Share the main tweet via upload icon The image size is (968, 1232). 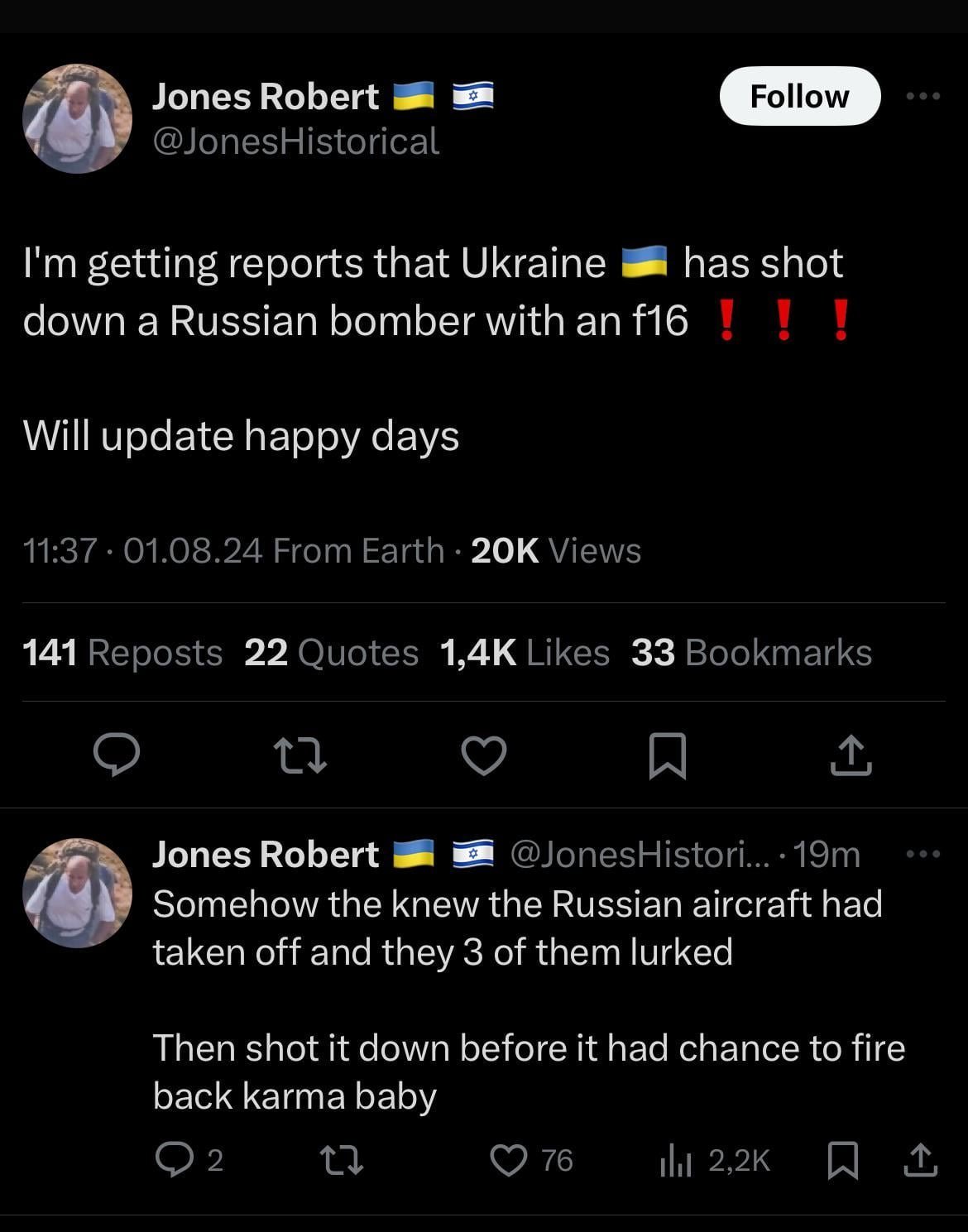pos(851,755)
